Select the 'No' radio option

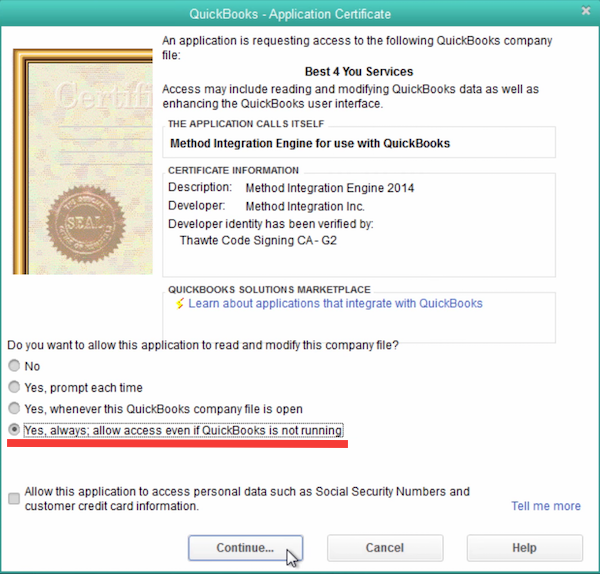point(14,366)
